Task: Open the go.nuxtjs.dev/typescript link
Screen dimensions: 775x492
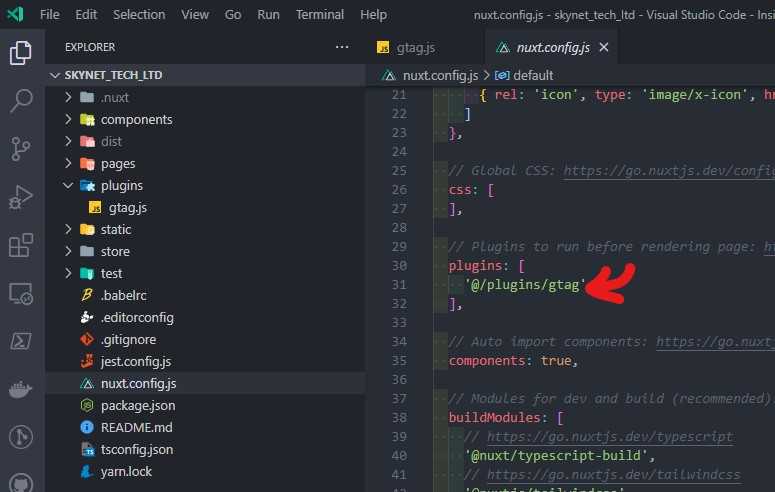Action: click(x=610, y=437)
